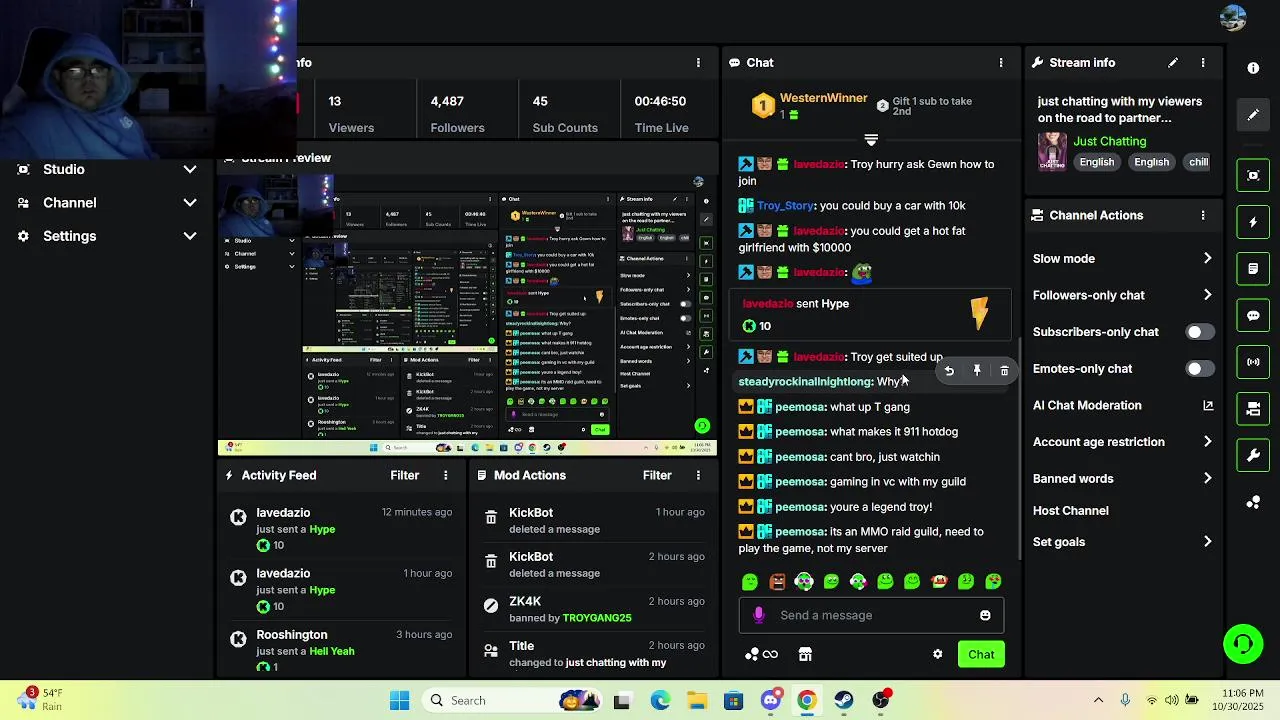Screen dimensions: 1280x720
Task: Click the Just Chatting category thumbnail image
Action: click(1052, 151)
